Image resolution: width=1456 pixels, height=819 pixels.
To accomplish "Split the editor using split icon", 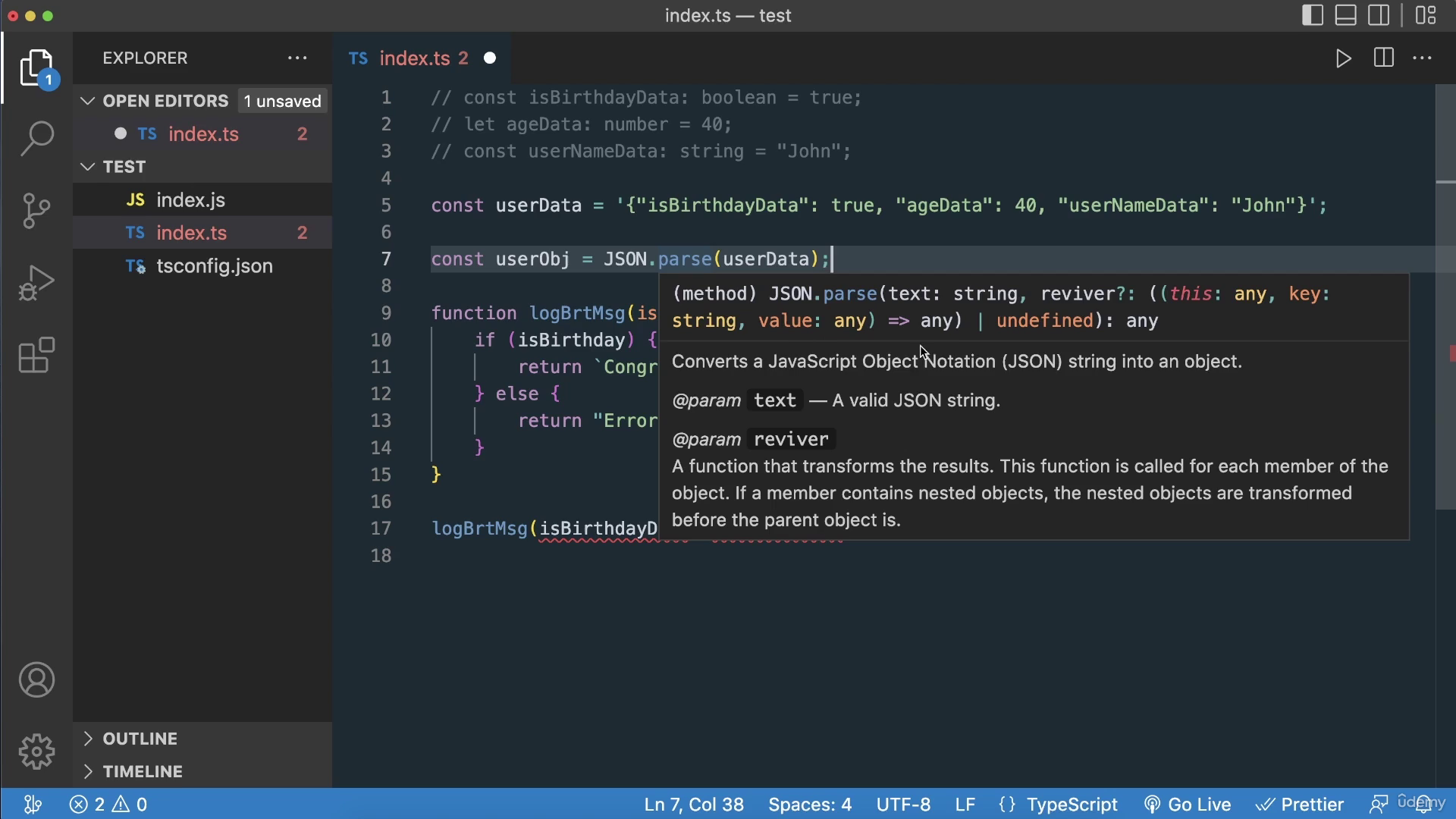I will point(1383,58).
